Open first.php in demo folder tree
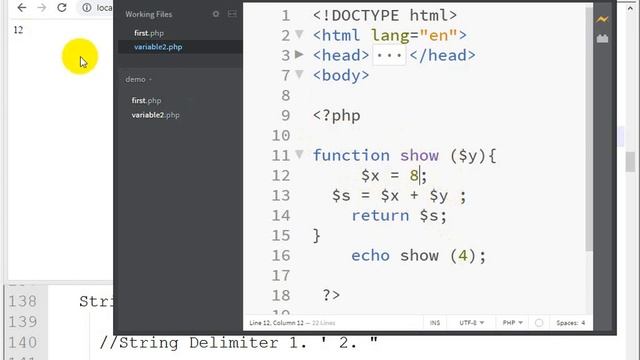The width and height of the screenshot is (640, 360). 146,100
